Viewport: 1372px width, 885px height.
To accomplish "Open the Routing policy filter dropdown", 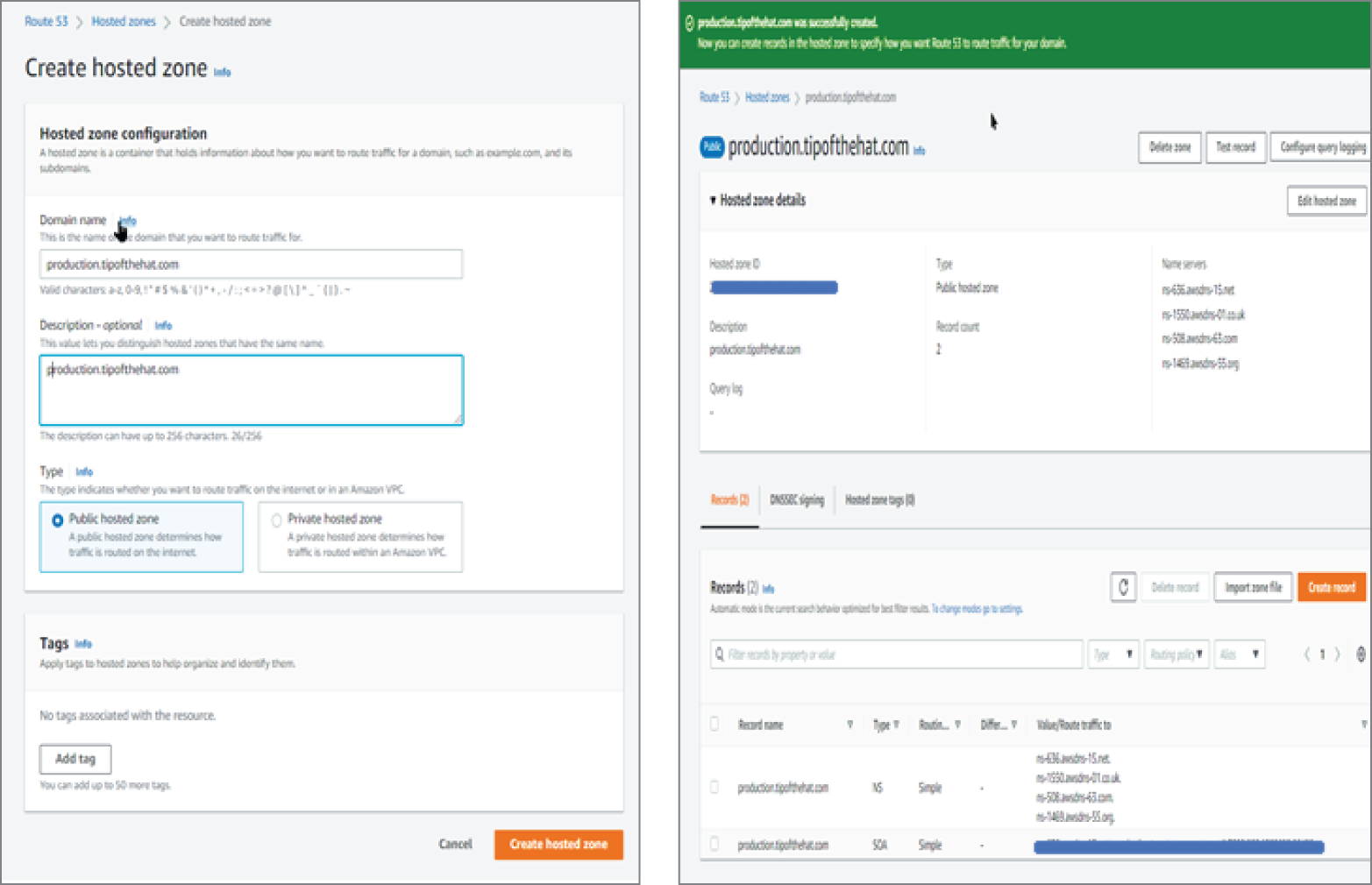I will (x=1177, y=655).
